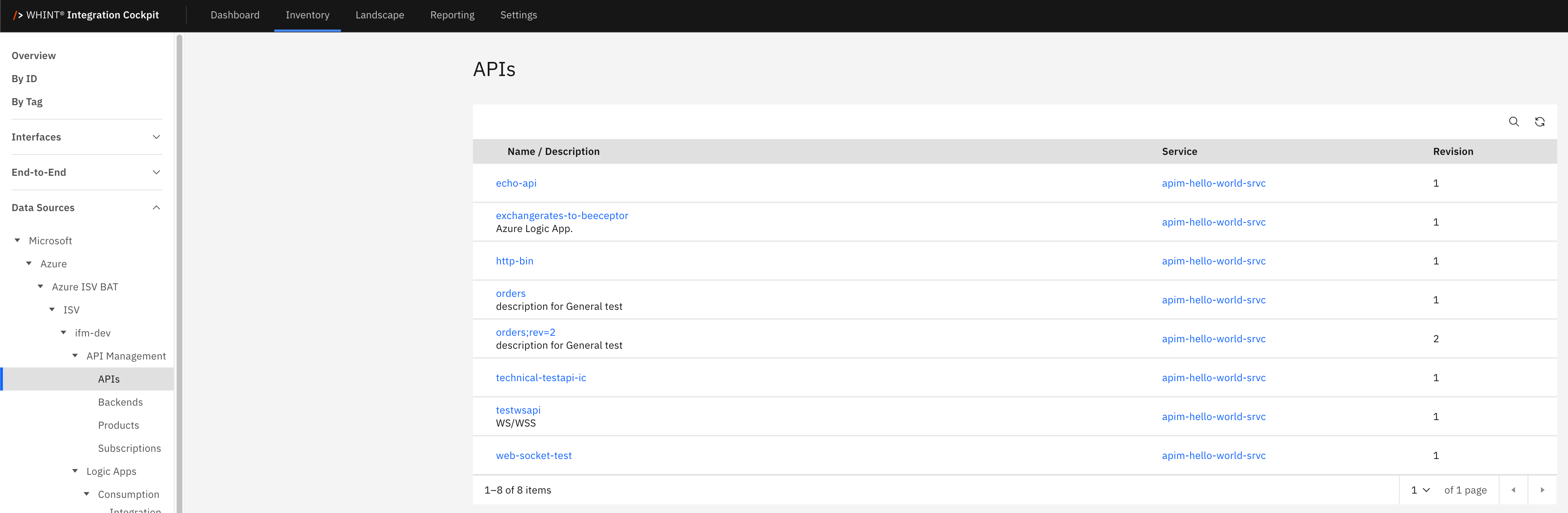Open the exchangerates-to-beeceptor API link

click(x=561, y=215)
